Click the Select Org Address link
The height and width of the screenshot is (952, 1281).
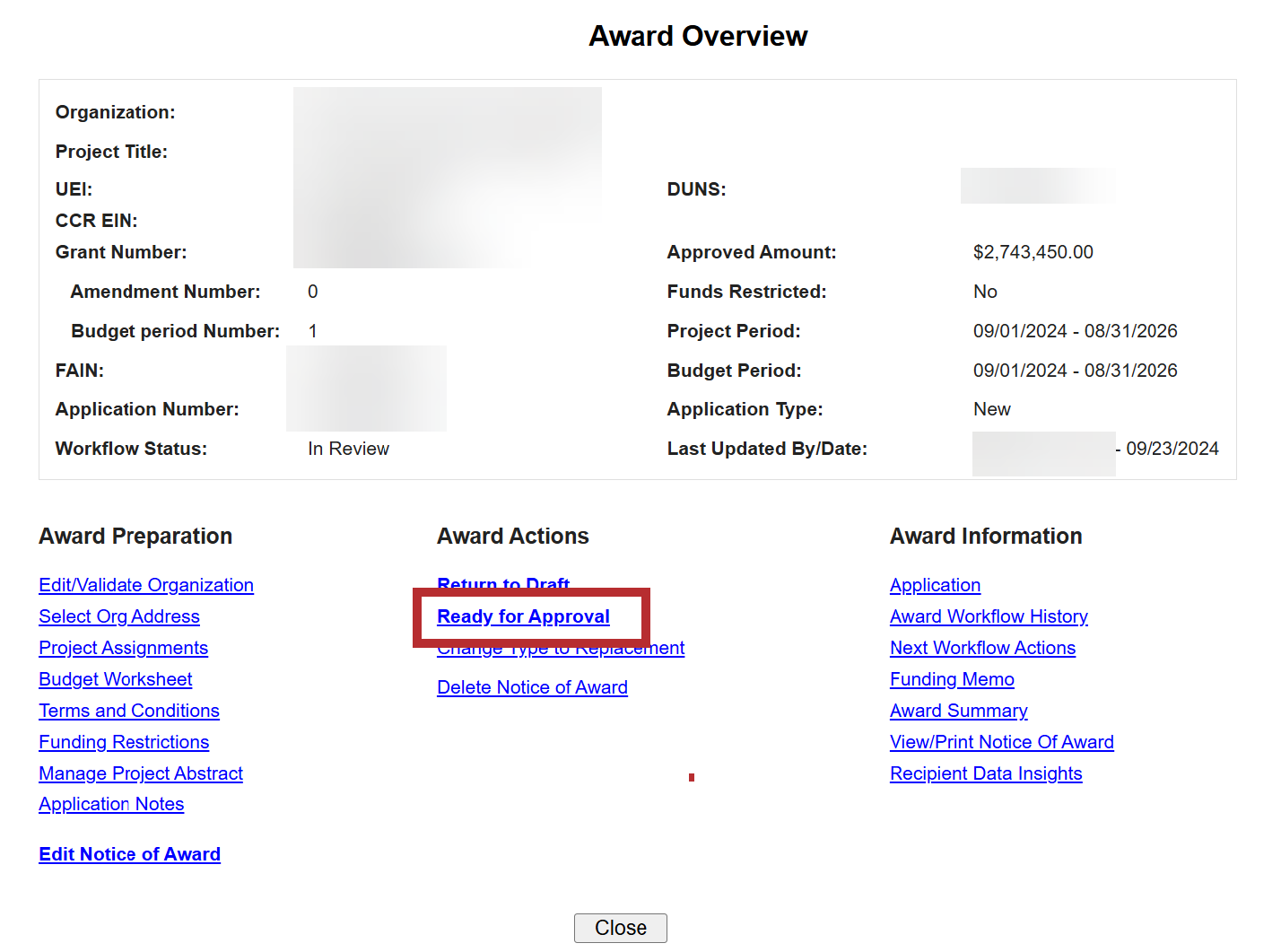119,616
